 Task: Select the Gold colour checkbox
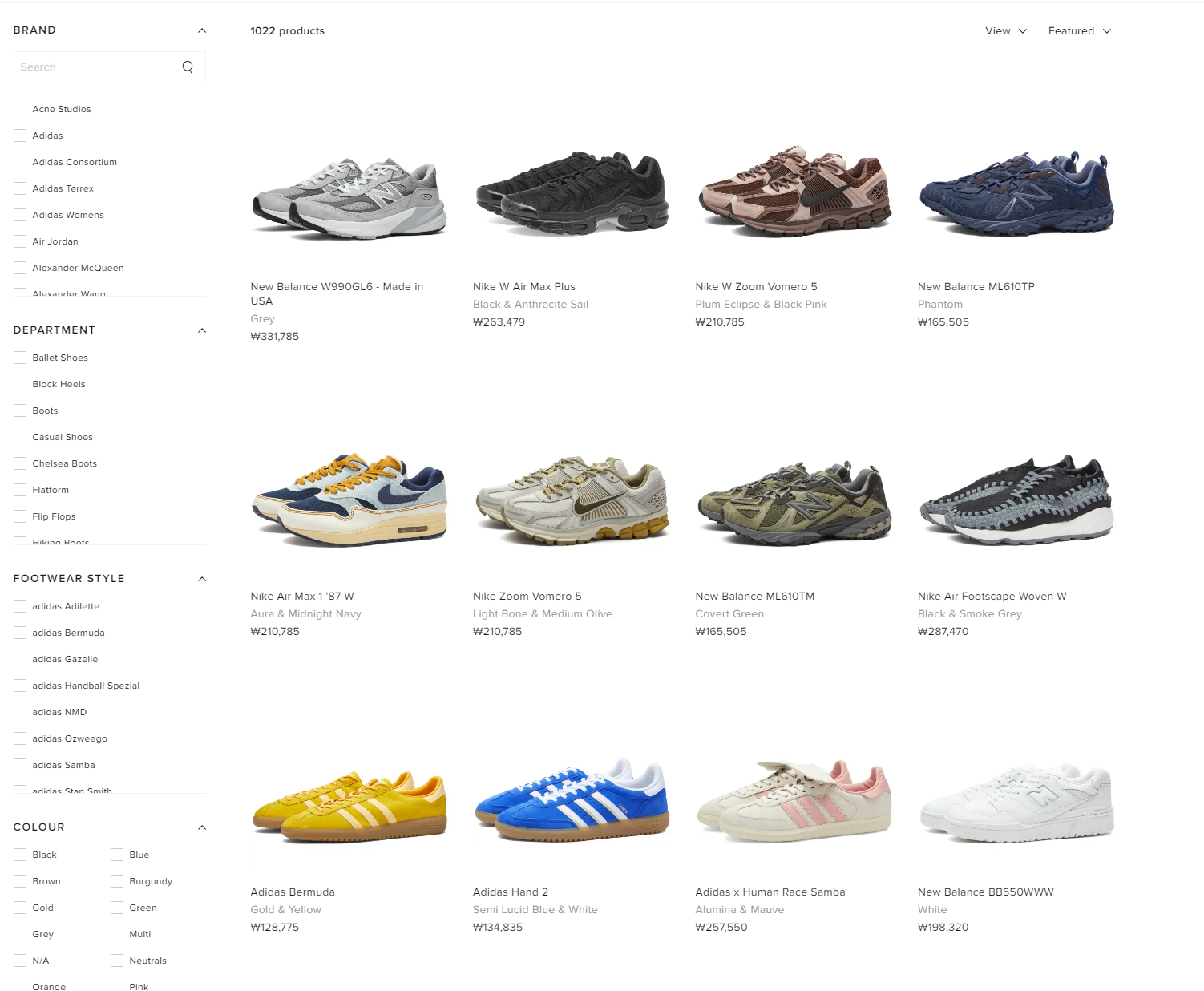tap(20, 908)
